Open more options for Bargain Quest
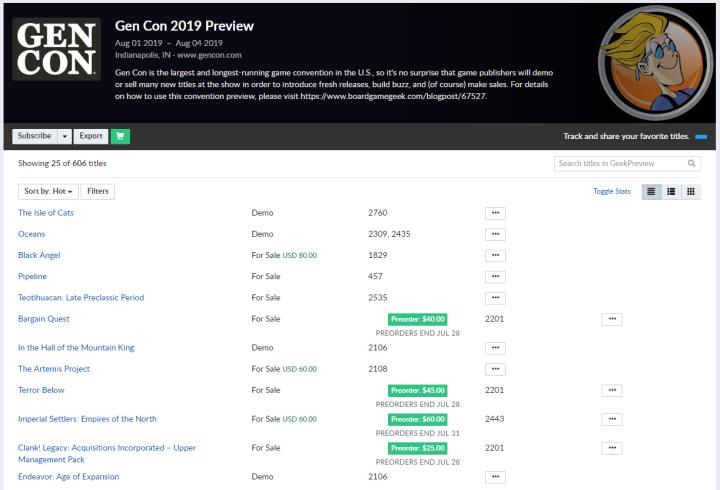Viewport: 720px width, 490px height. pyautogui.click(x=612, y=319)
